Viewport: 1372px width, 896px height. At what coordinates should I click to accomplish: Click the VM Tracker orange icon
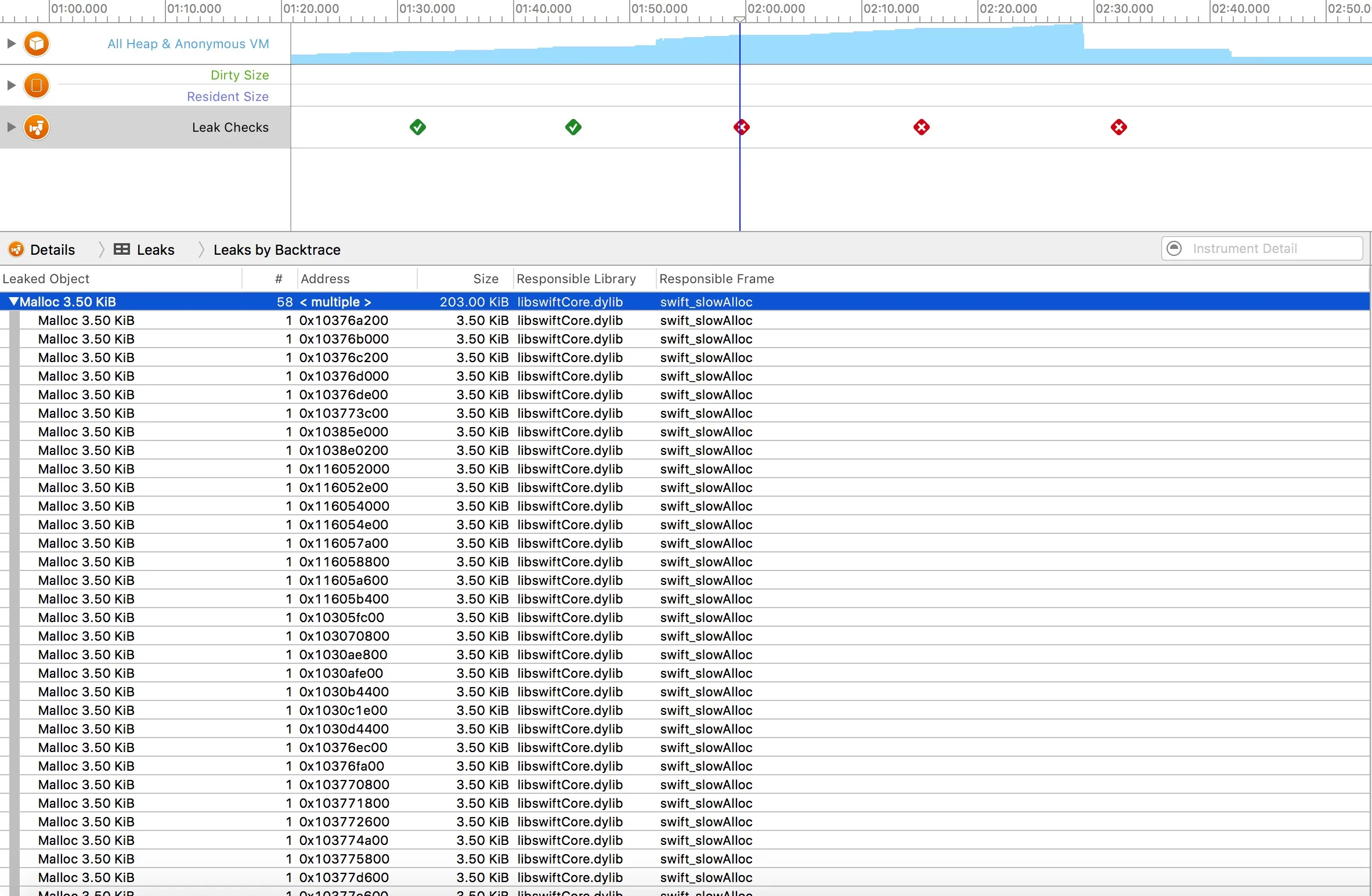pos(37,85)
